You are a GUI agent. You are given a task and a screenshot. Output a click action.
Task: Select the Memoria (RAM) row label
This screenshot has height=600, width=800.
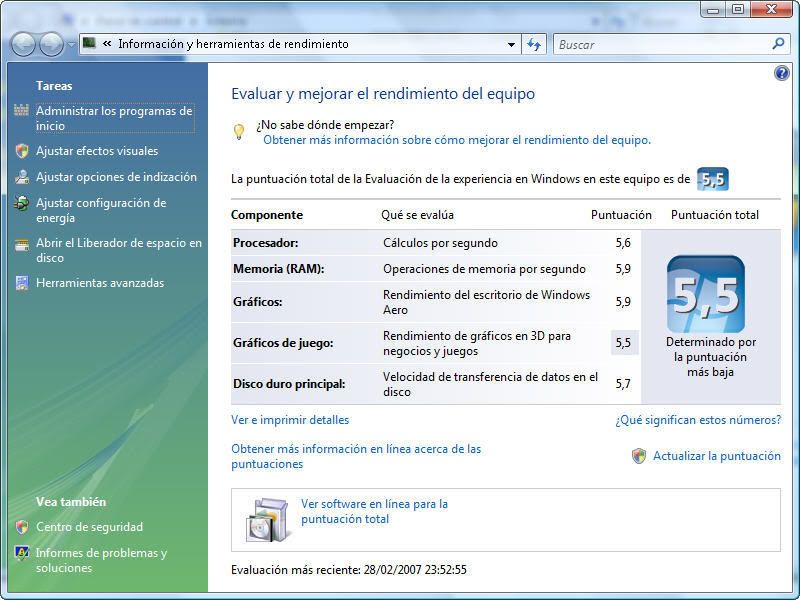coord(279,269)
